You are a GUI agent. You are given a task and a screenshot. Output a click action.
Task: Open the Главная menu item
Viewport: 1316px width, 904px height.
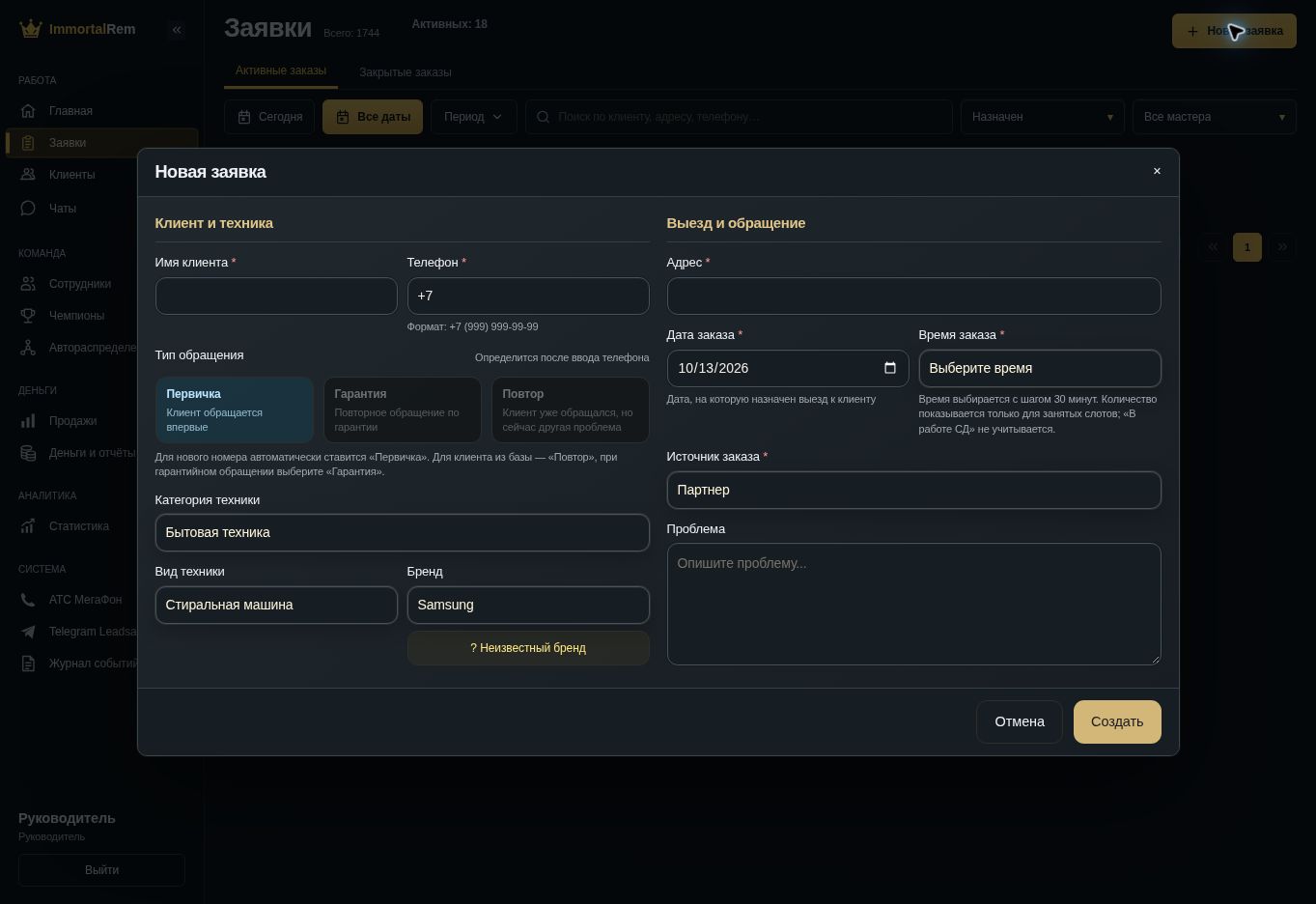click(102, 111)
